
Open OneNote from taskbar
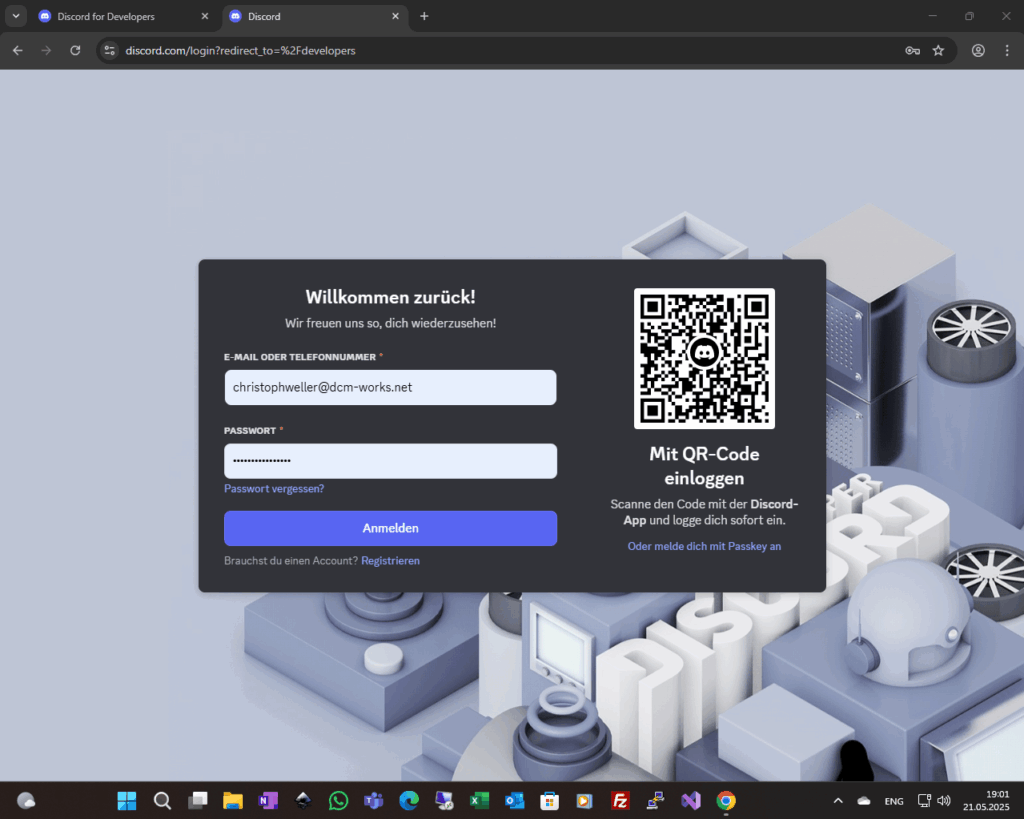click(x=268, y=801)
